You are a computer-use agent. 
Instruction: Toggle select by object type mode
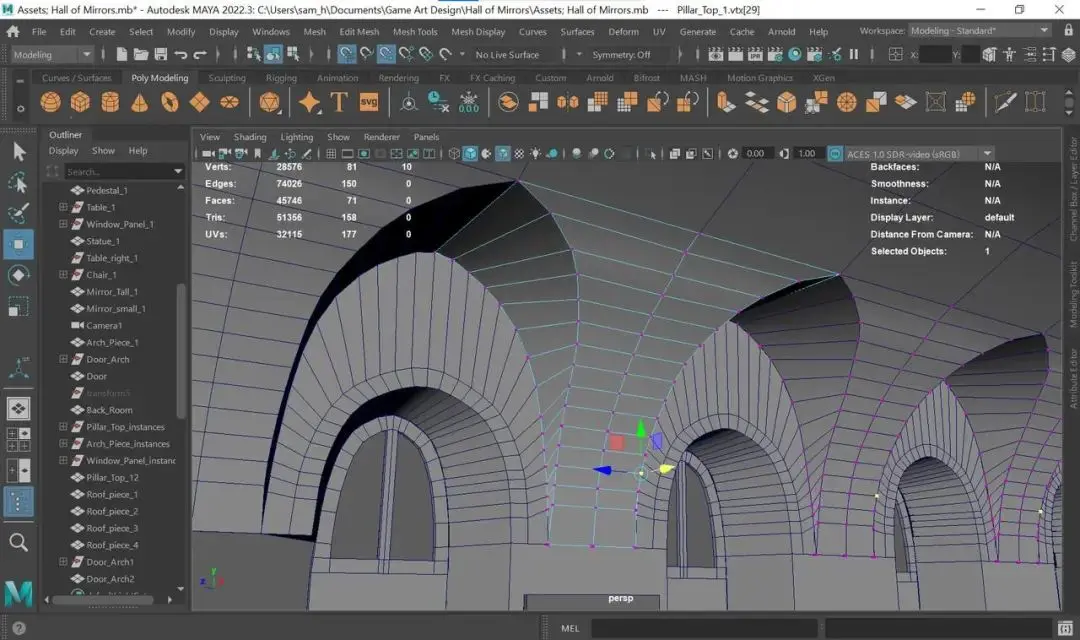click(x=273, y=54)
